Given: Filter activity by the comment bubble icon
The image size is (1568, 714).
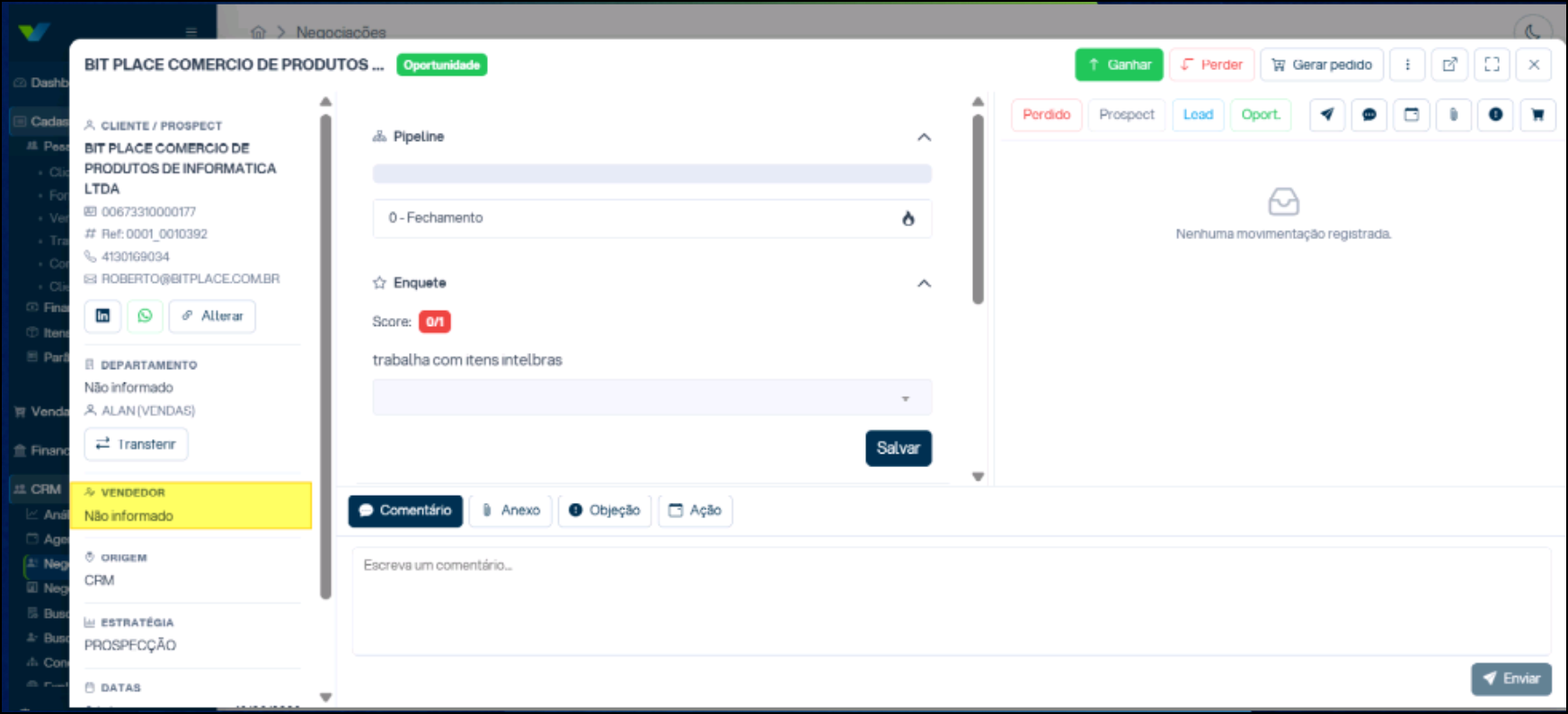Looking at the screenshot, I should [x=1369, y=115].
